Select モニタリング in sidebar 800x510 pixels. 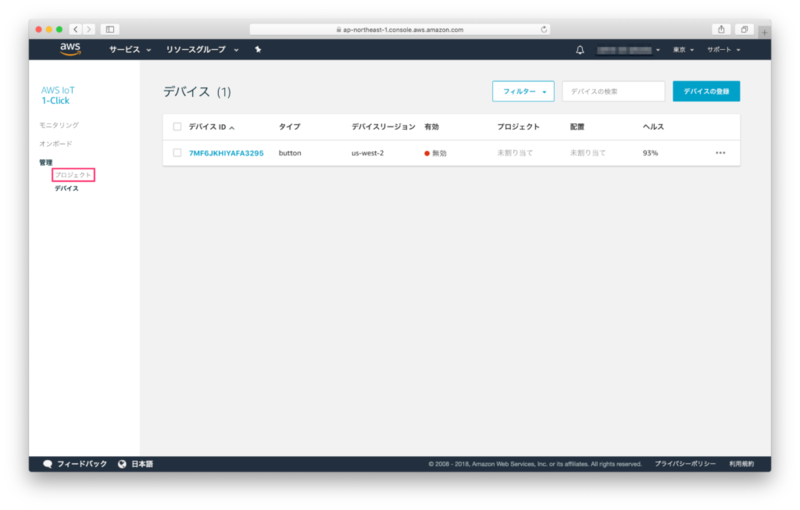tap(59, 125)
